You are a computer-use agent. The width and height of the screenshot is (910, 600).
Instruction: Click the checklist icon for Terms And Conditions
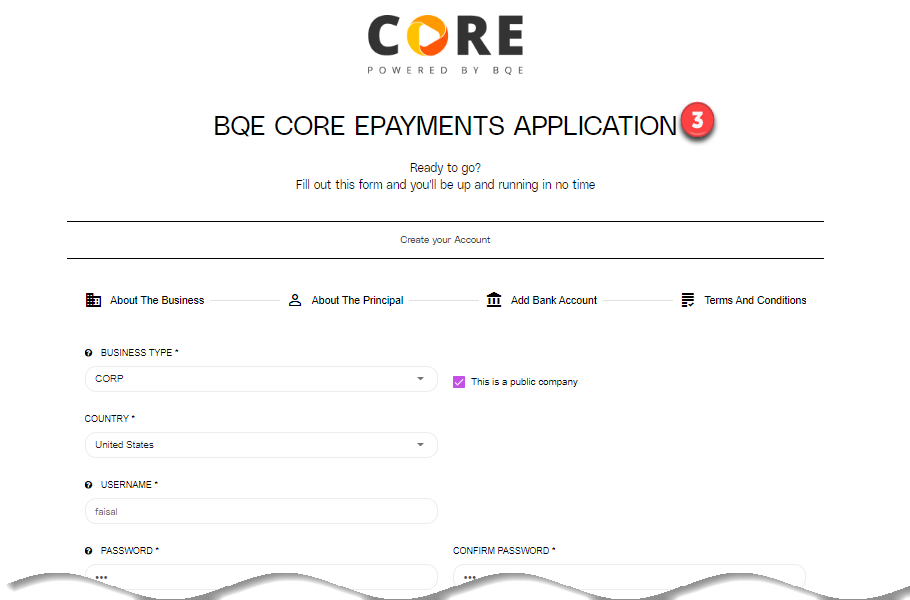(688, 300)
